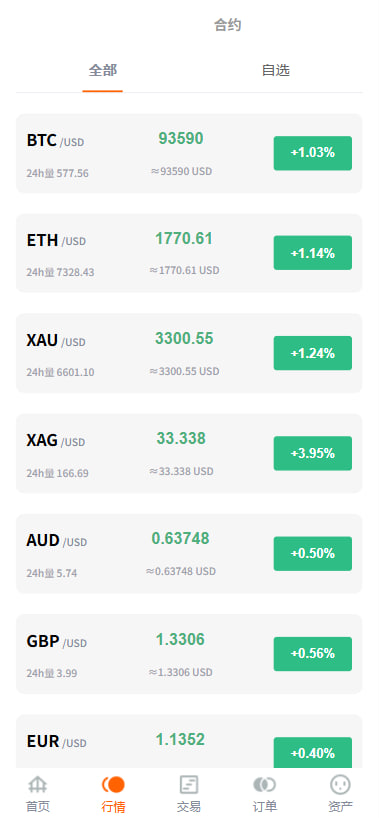The height and width of the screenshot is (818, 379).
Task: Open the assets icon in the bottom bar
Action: (340, 784)
